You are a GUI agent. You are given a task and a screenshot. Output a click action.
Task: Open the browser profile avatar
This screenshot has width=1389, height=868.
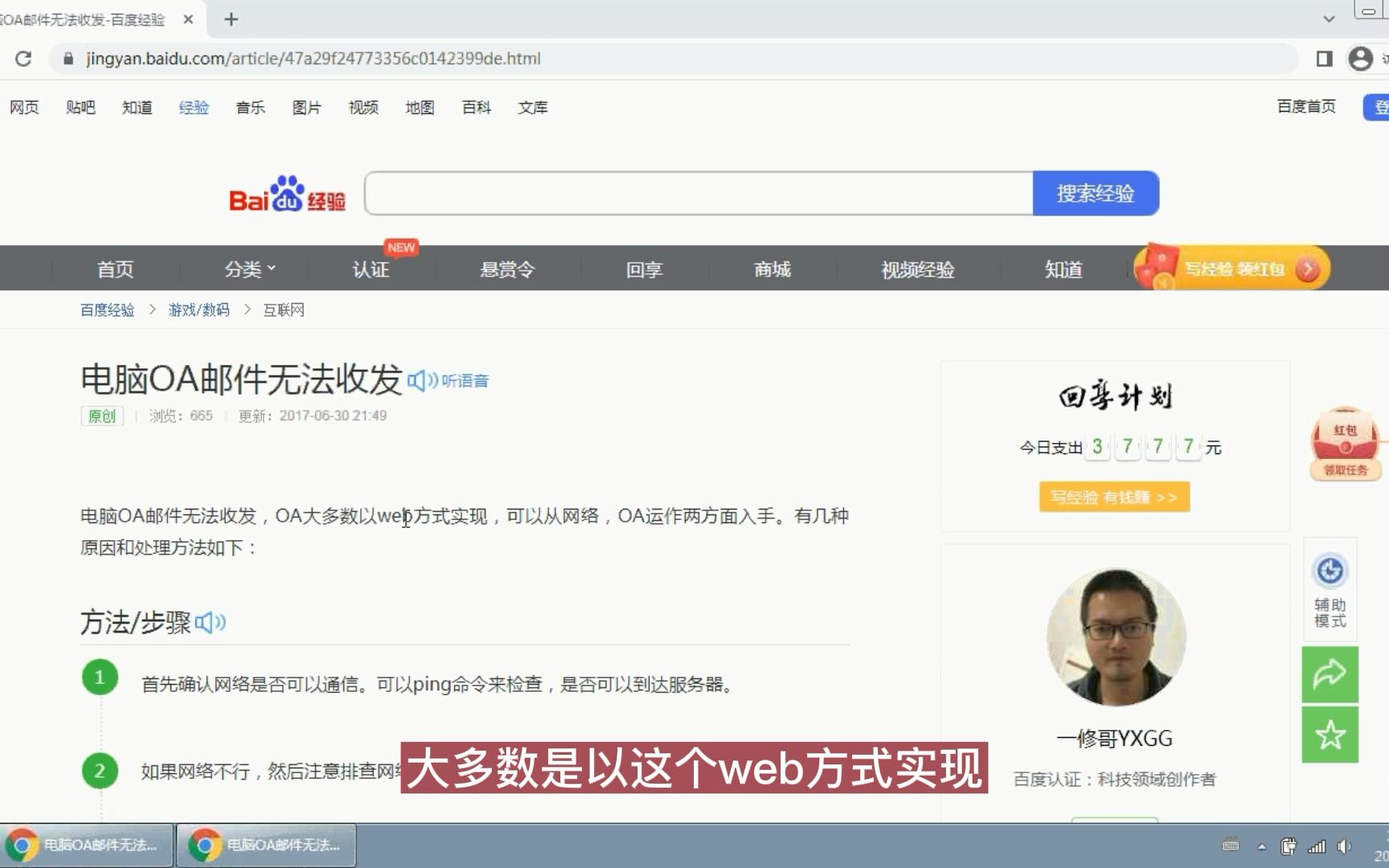pos(1360,59)
